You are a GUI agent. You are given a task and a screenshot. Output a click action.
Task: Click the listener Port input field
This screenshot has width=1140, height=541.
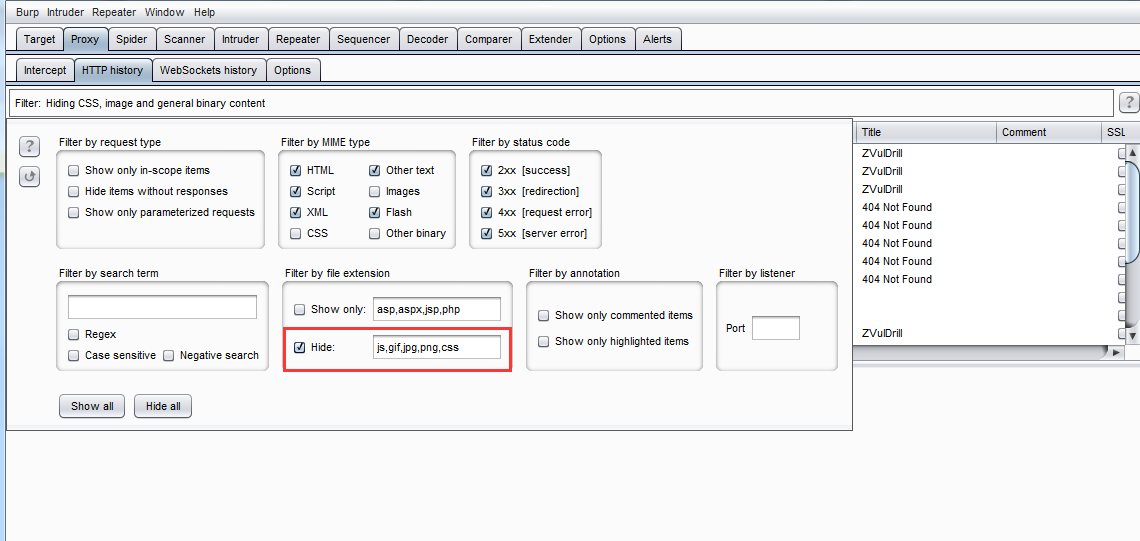[776, 328]
